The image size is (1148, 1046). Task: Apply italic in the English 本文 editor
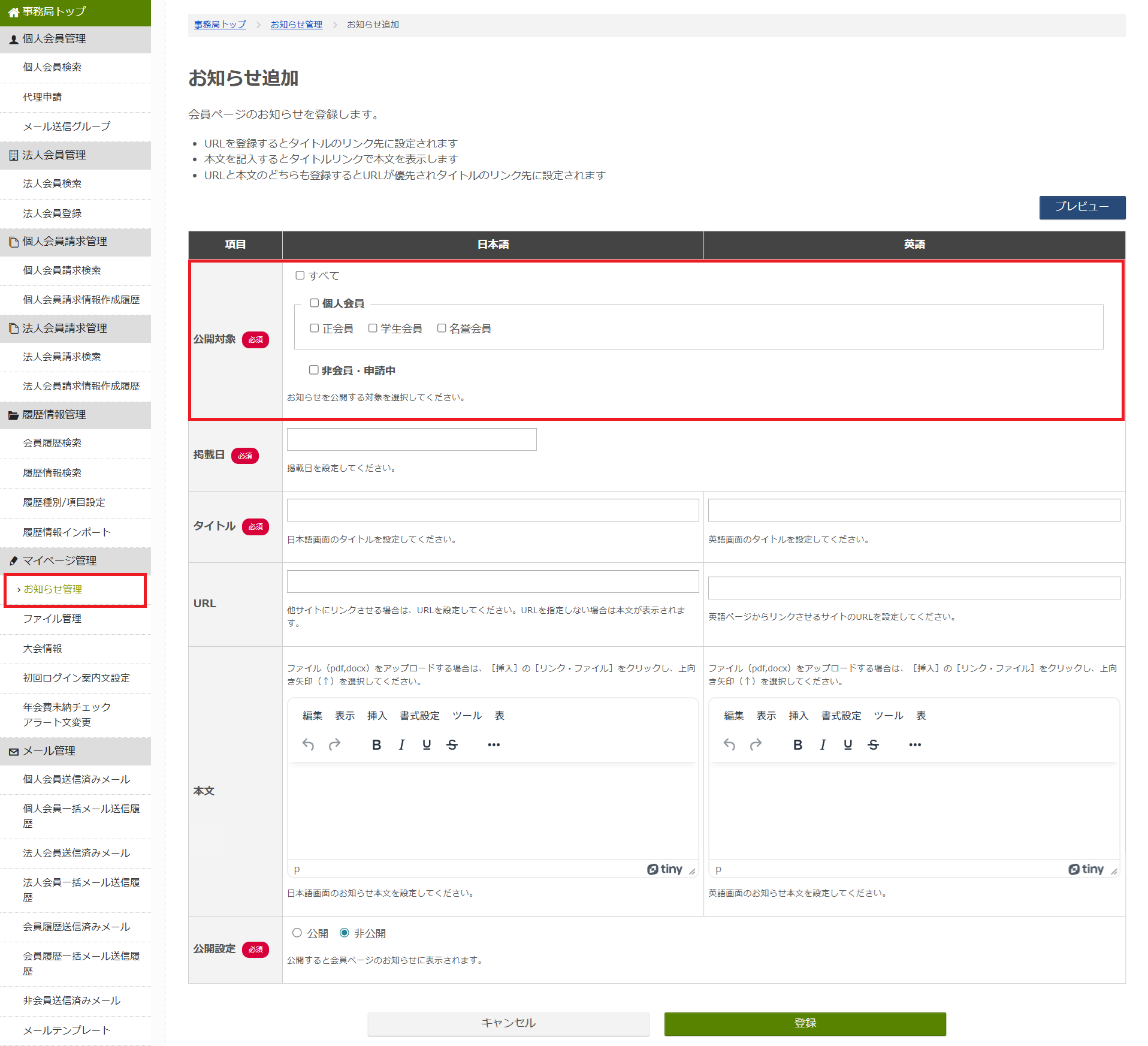(823, 744)
